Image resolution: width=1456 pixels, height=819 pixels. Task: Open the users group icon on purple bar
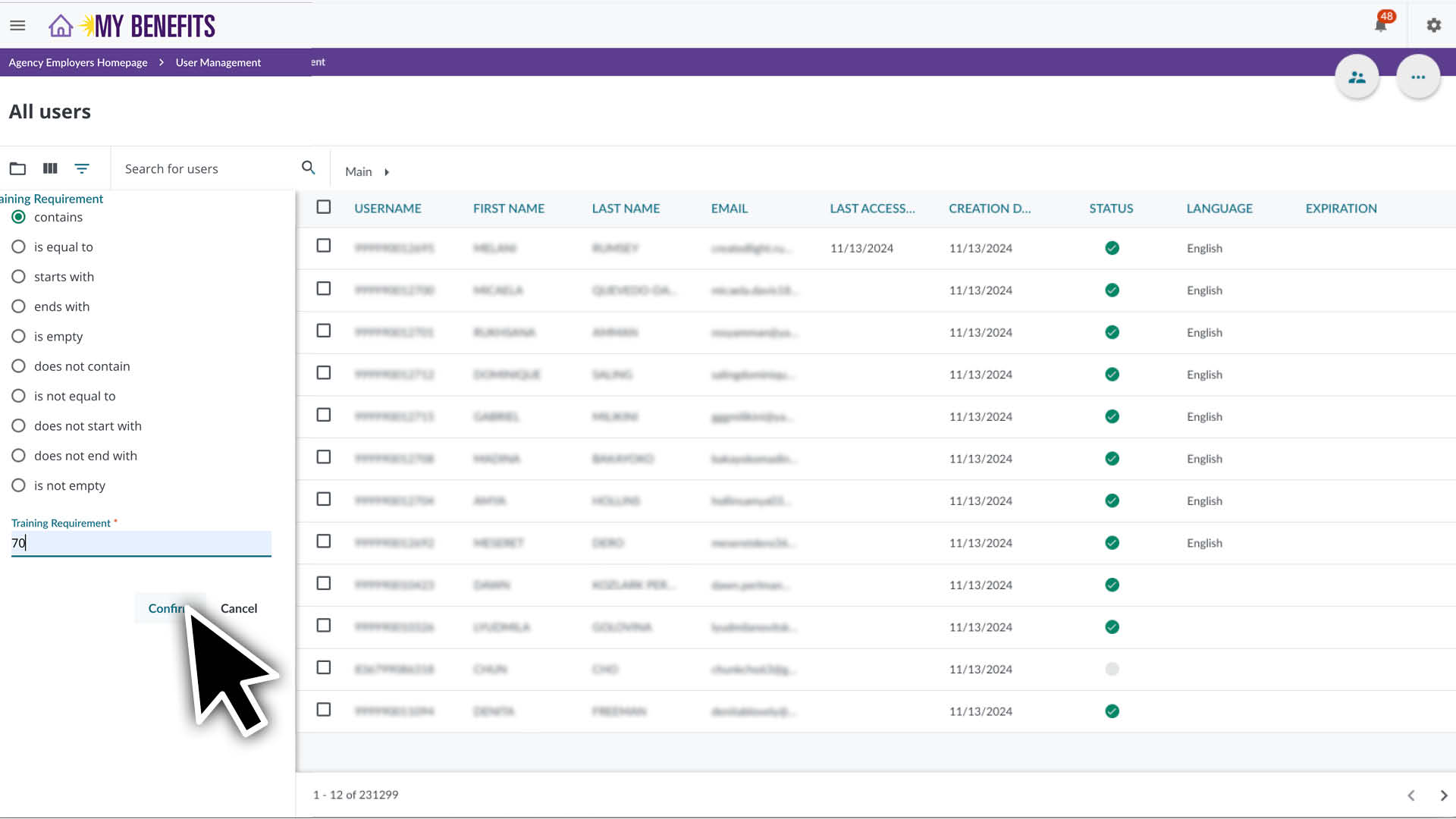pos(1357,76)
